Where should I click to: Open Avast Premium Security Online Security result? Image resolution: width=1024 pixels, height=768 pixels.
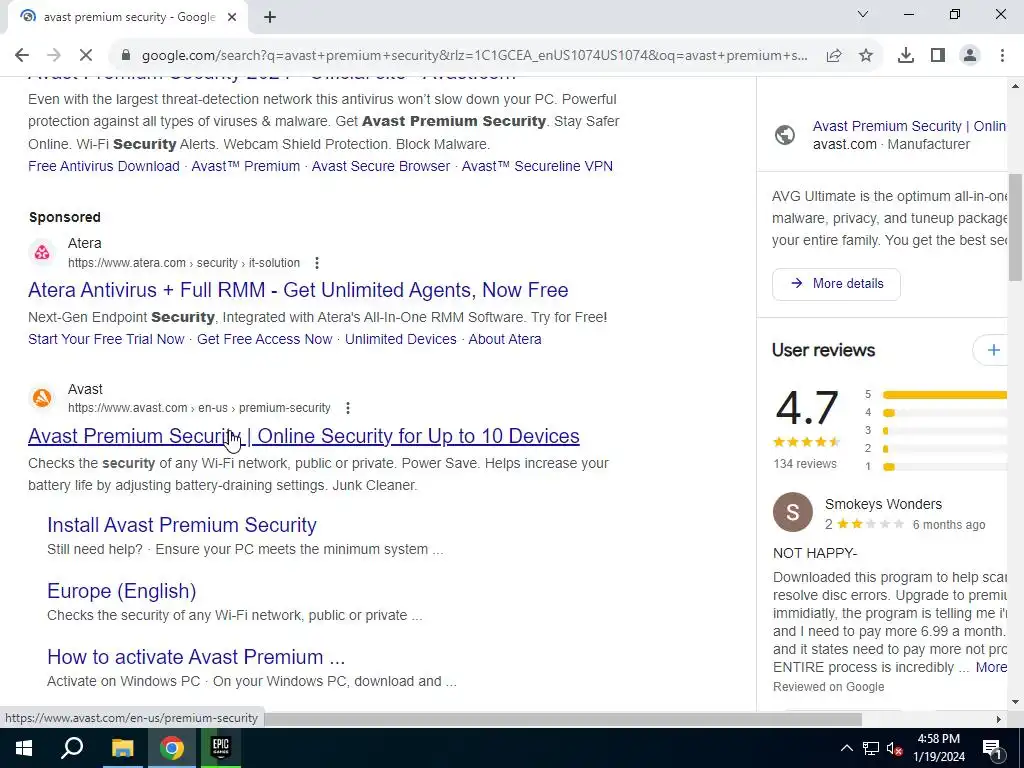pos(304,436)
